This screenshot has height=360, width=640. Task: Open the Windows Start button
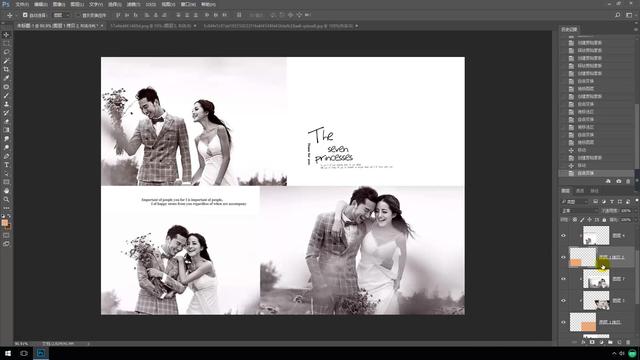pyautogui.click(x=8, y=353)
